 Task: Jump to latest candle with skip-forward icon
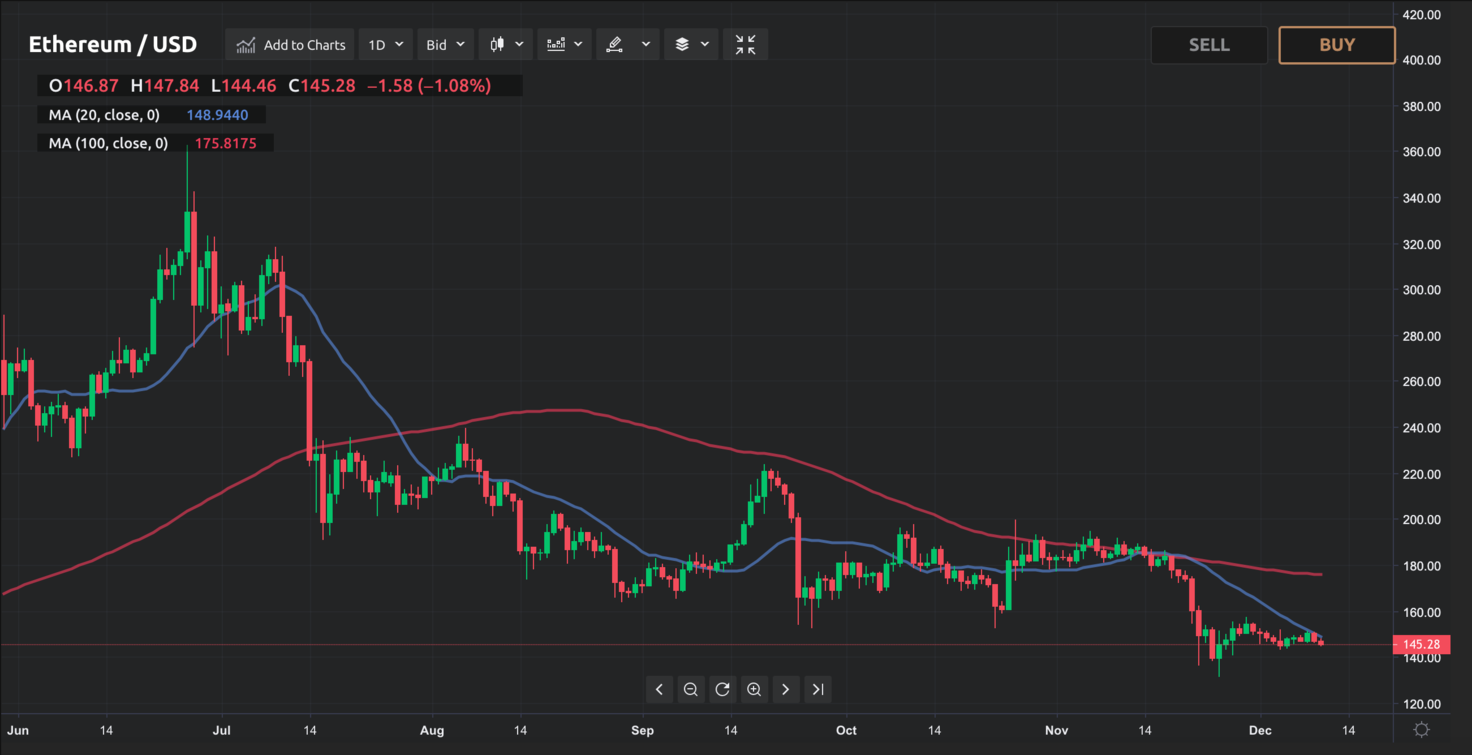[x=817, y=689]
